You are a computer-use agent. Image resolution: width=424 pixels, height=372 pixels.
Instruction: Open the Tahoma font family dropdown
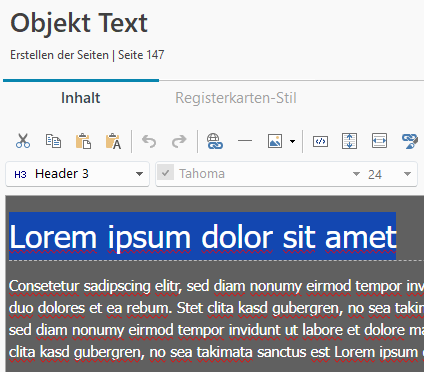[356, 174]
